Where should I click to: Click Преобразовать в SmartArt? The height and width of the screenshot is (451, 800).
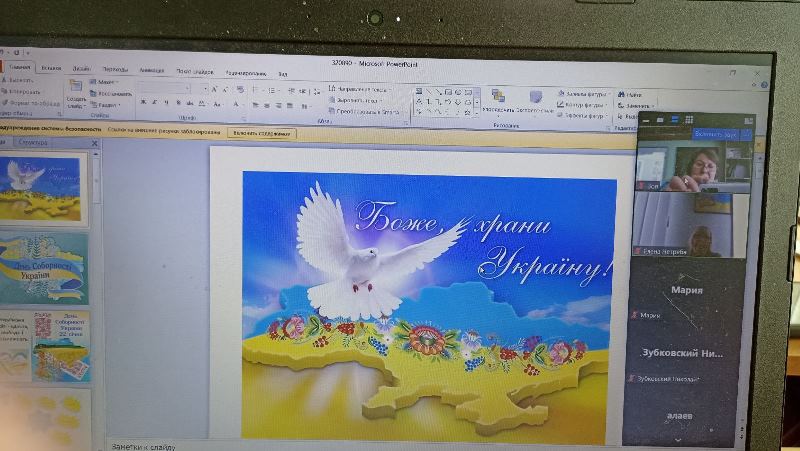tap(364, 112)
